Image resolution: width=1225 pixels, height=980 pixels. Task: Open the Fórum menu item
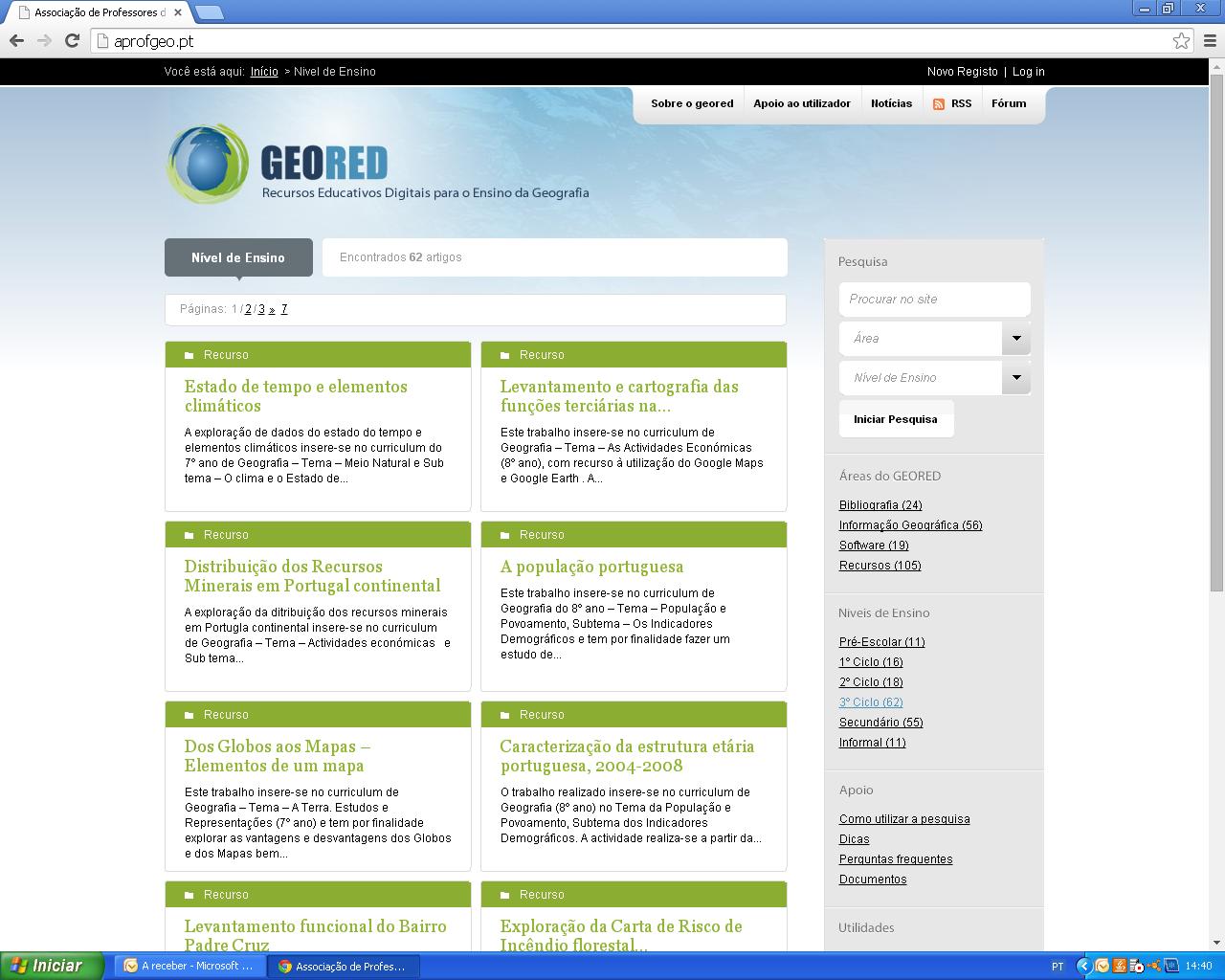coord(1009,103)
